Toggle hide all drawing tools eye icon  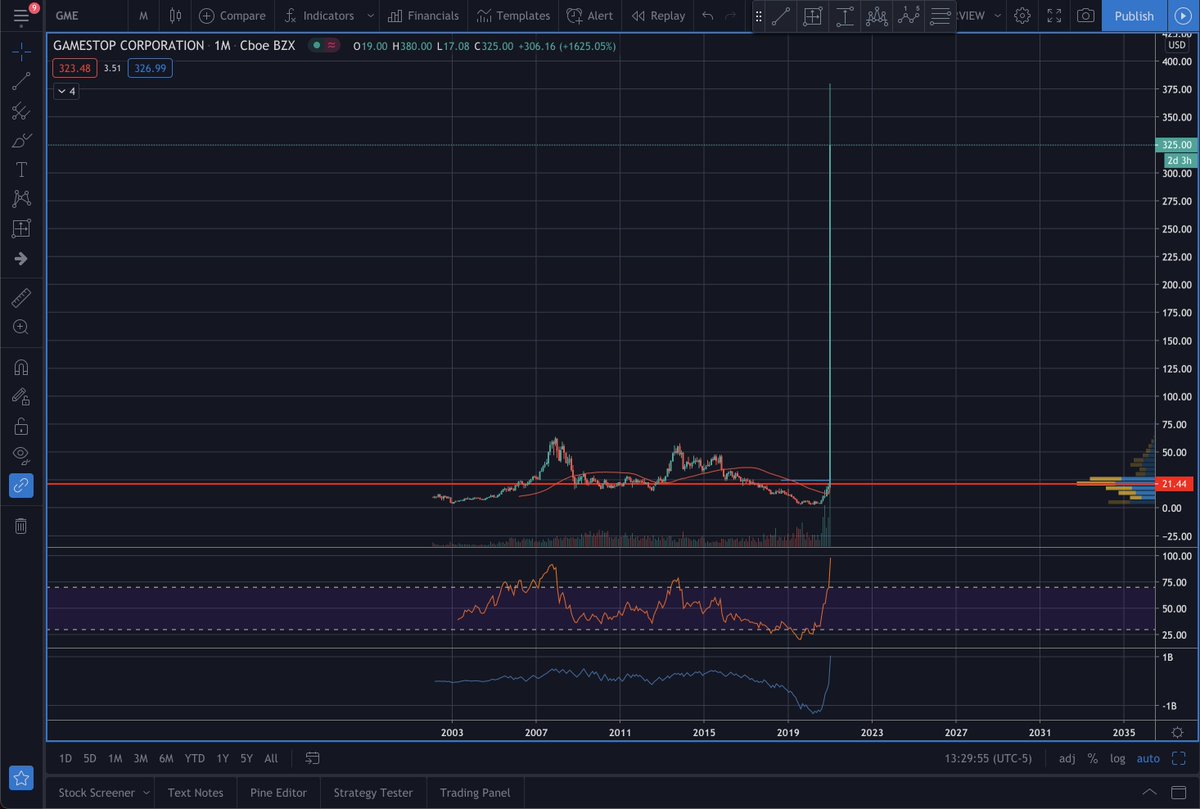tap(20, 456)
